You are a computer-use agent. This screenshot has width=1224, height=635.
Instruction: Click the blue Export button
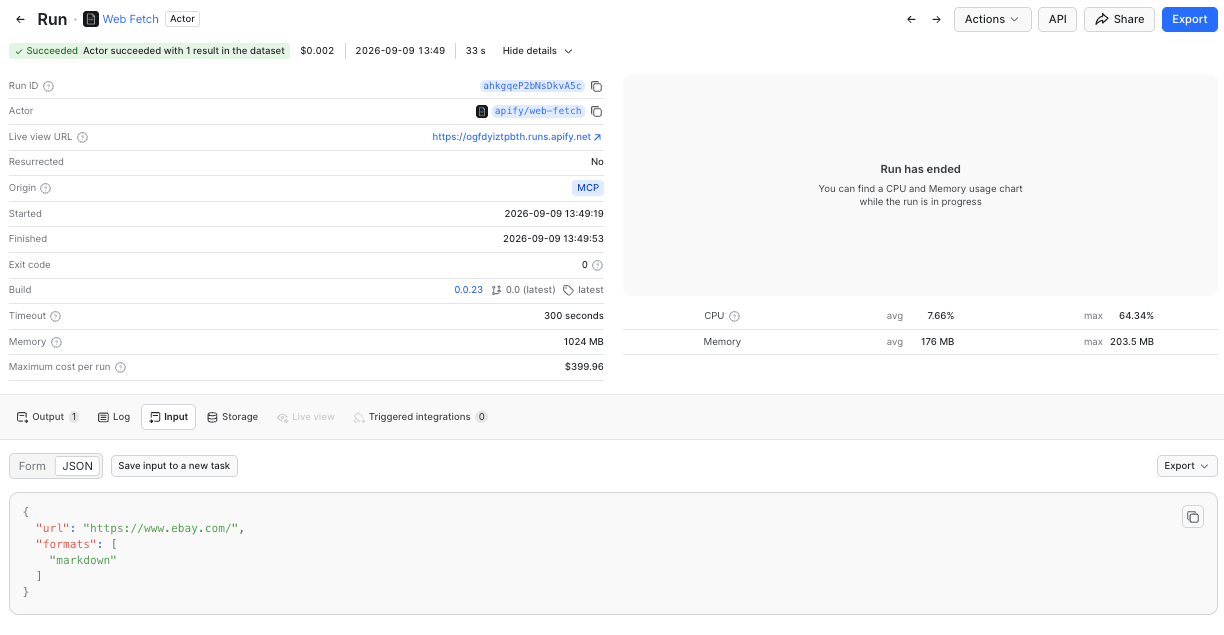(1189, 19)
